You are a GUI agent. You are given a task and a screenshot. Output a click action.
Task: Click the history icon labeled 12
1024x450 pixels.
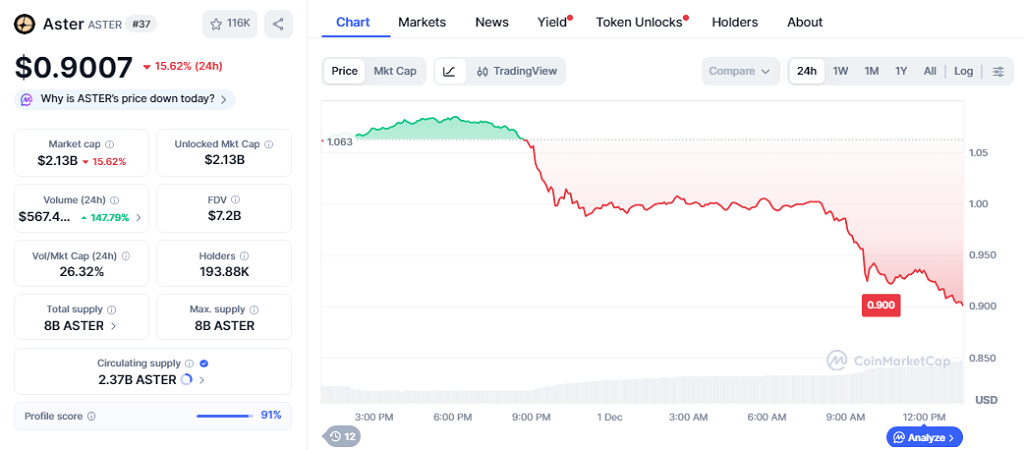[x=341, y=436]
